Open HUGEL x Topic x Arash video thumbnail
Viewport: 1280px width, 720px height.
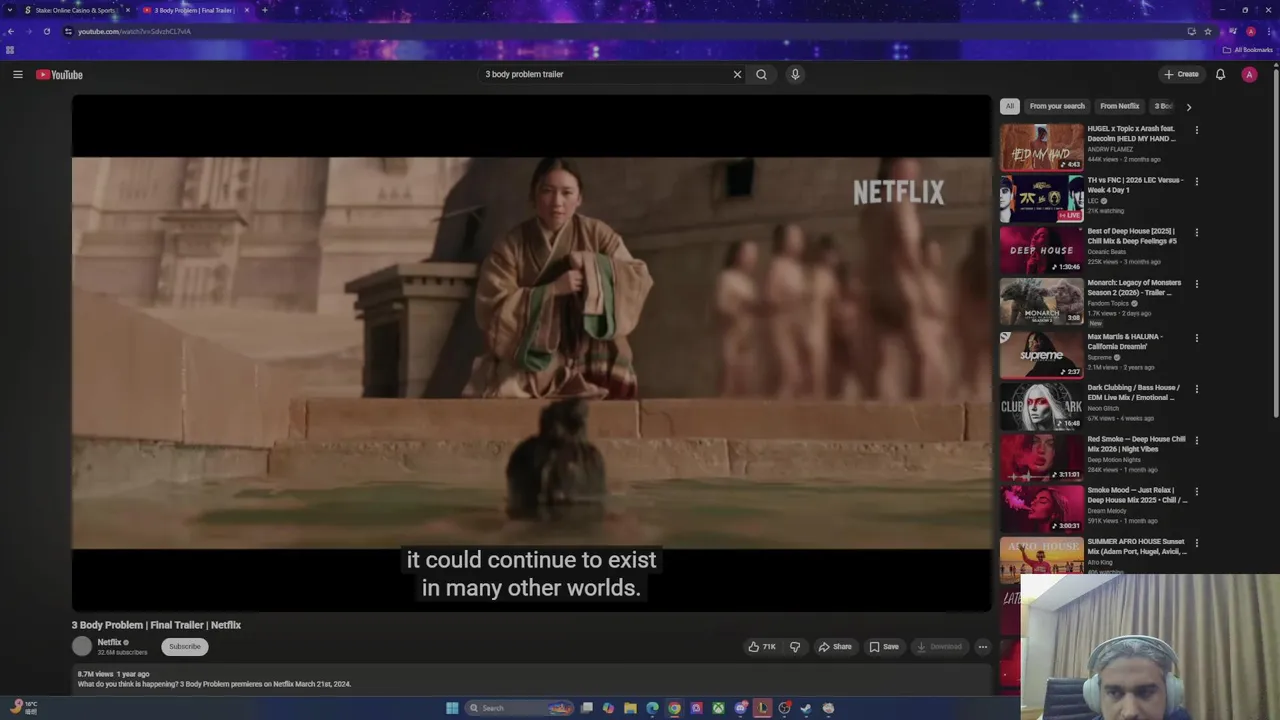tap(1042, 147)
